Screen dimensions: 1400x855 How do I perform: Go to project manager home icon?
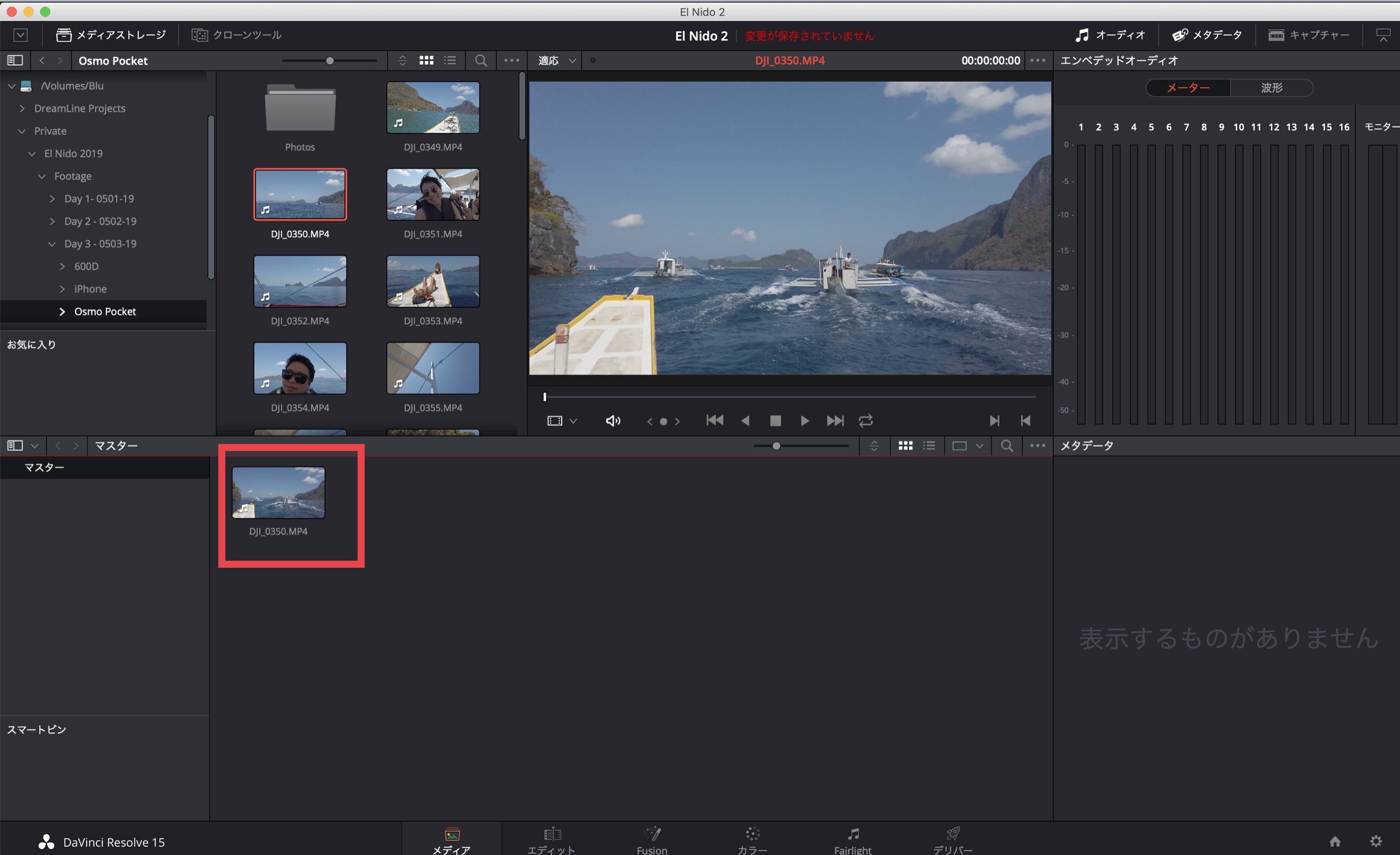pyautogui.click(x=1335, y=841)
